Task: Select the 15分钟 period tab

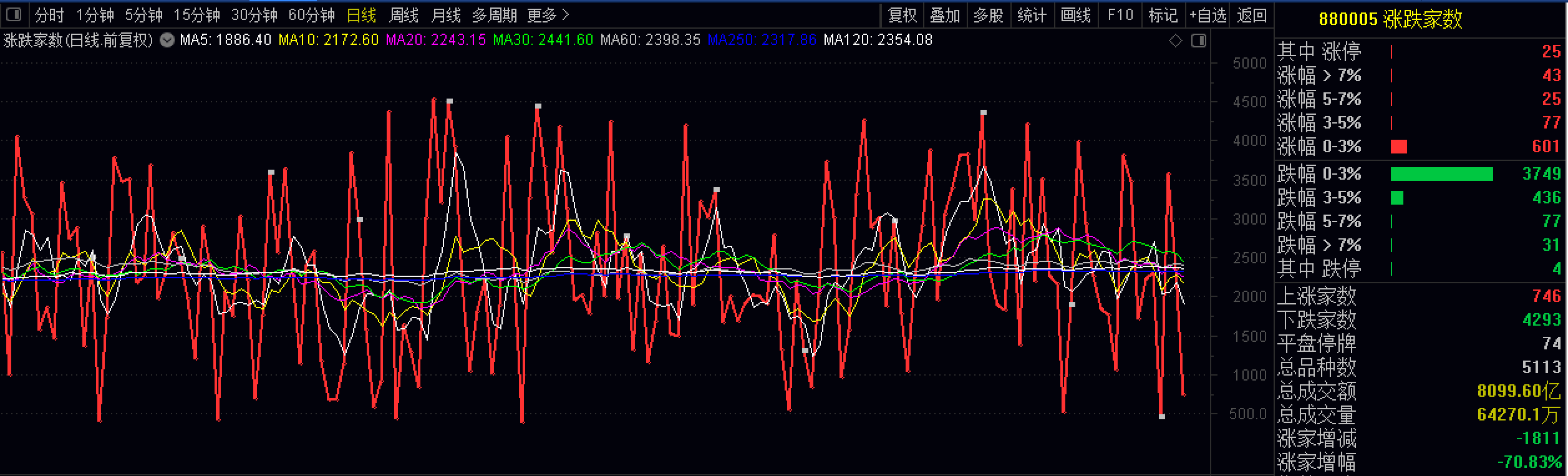Action: coord(196,15)
